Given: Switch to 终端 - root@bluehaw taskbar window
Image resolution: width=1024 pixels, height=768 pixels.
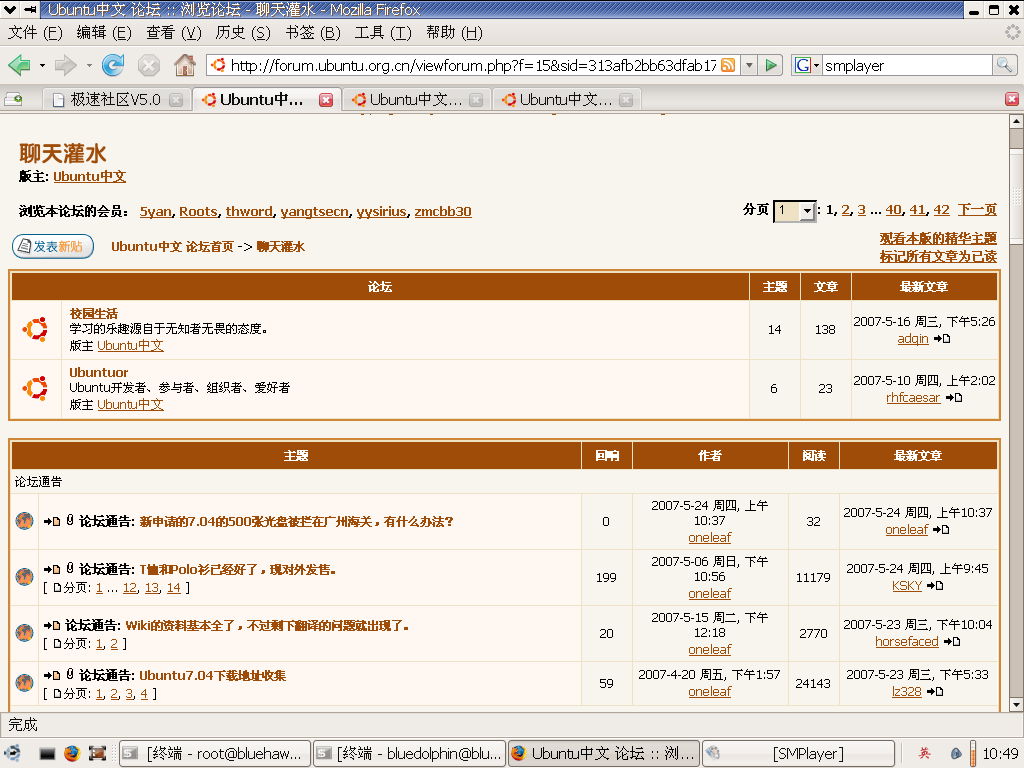Looking at the screenshot, I should (215, 753).
